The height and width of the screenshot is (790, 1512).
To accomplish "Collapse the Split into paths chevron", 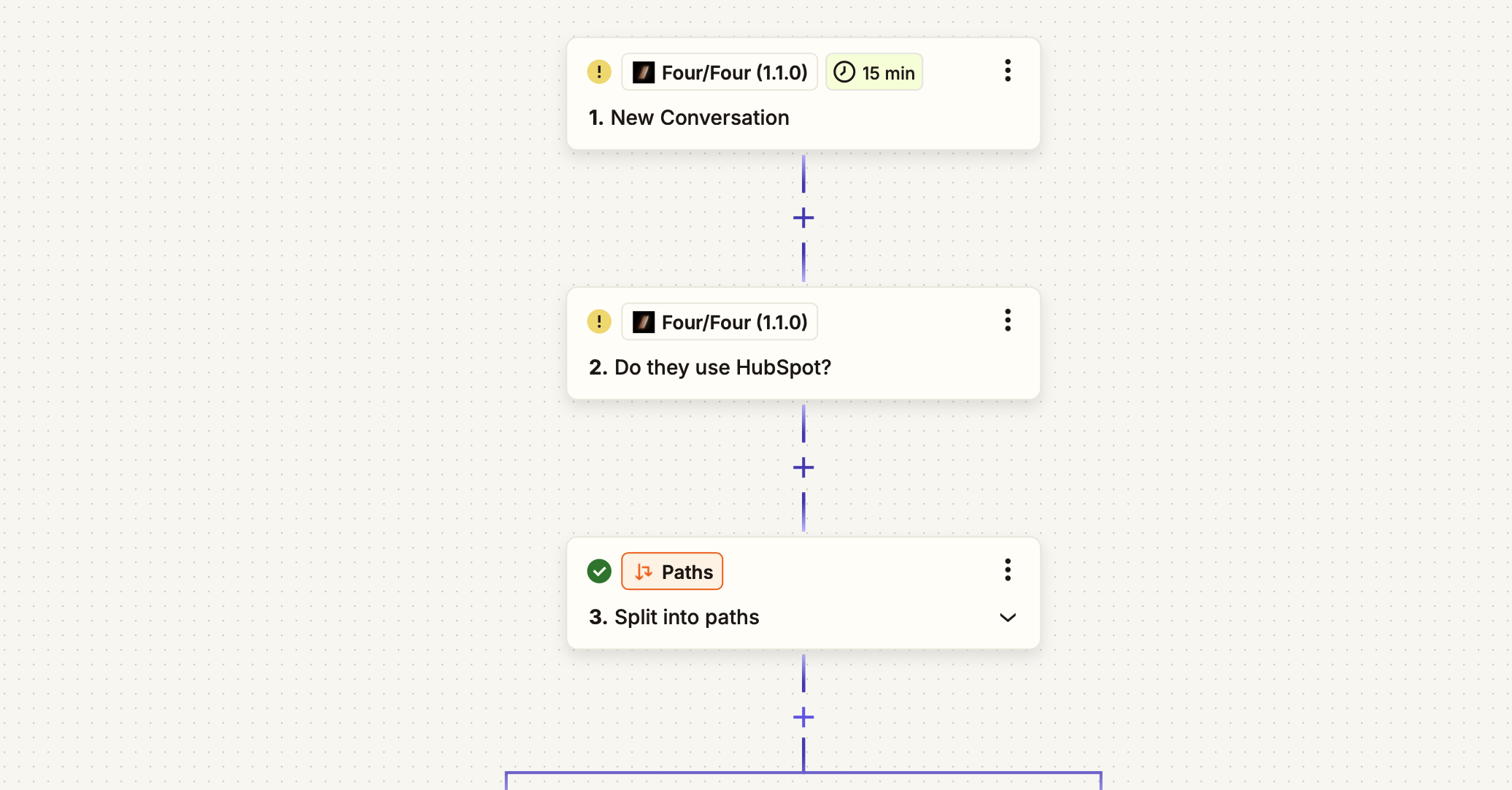I will tap(1008, 618).
